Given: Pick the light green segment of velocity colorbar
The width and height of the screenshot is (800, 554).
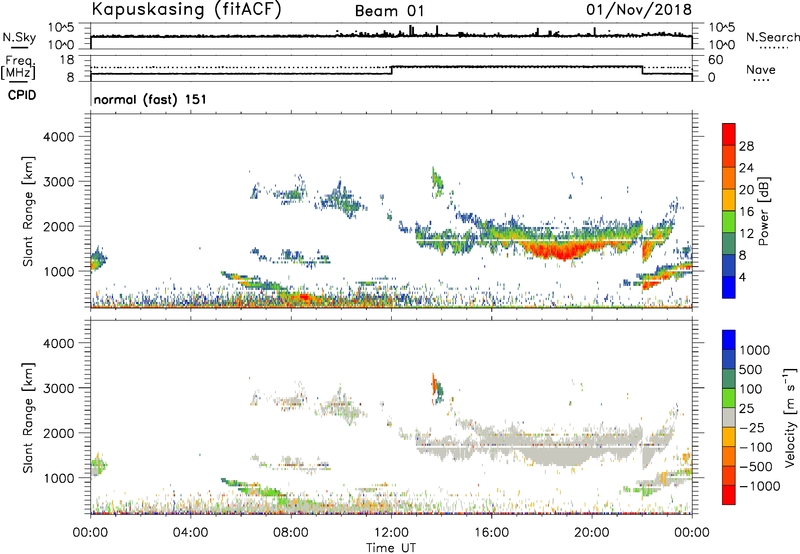Looking at the screenshot, I should tap(729, 398).
